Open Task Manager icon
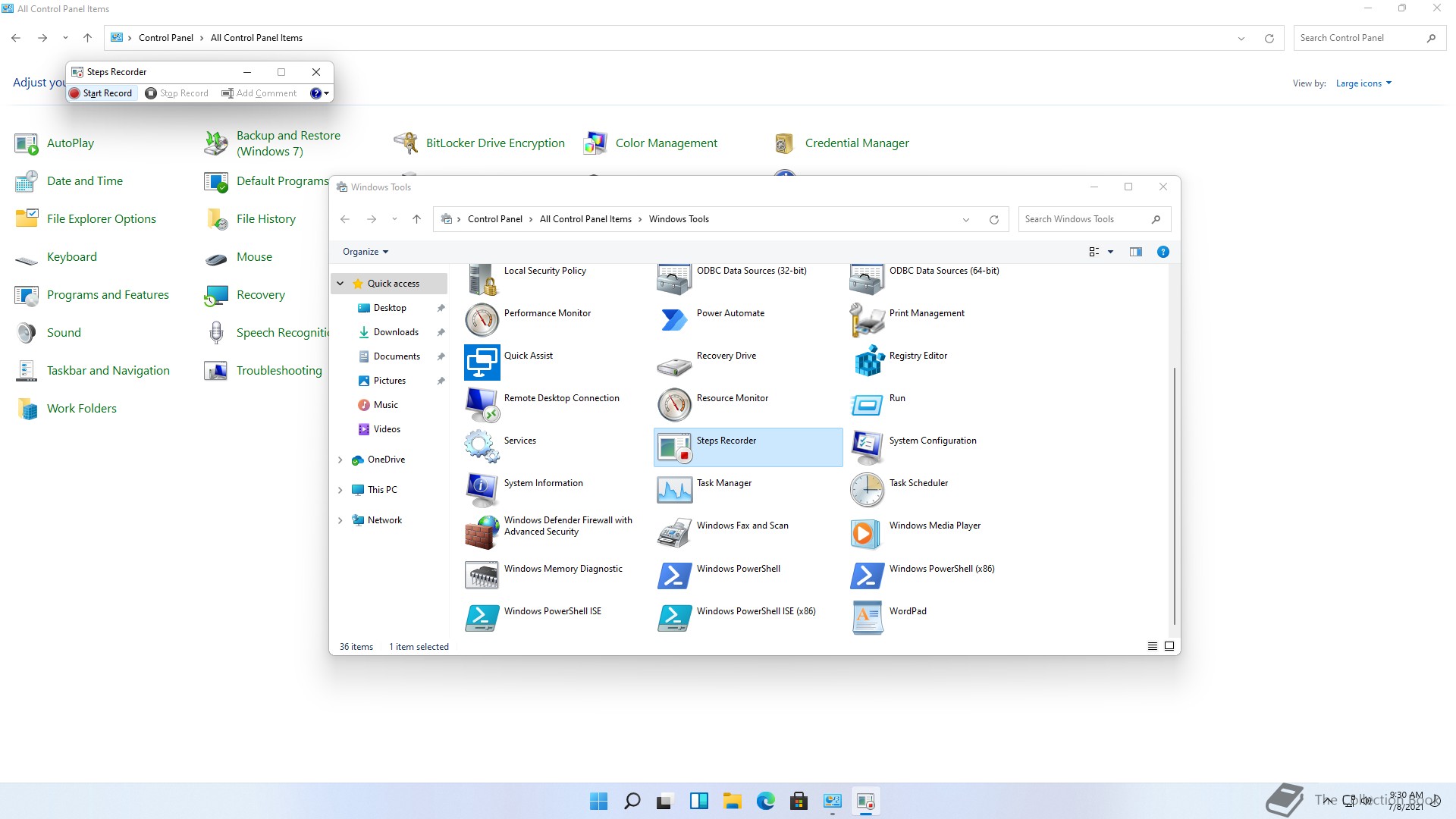The height and width of the screenshot is (819, 1456). (674, 490)
